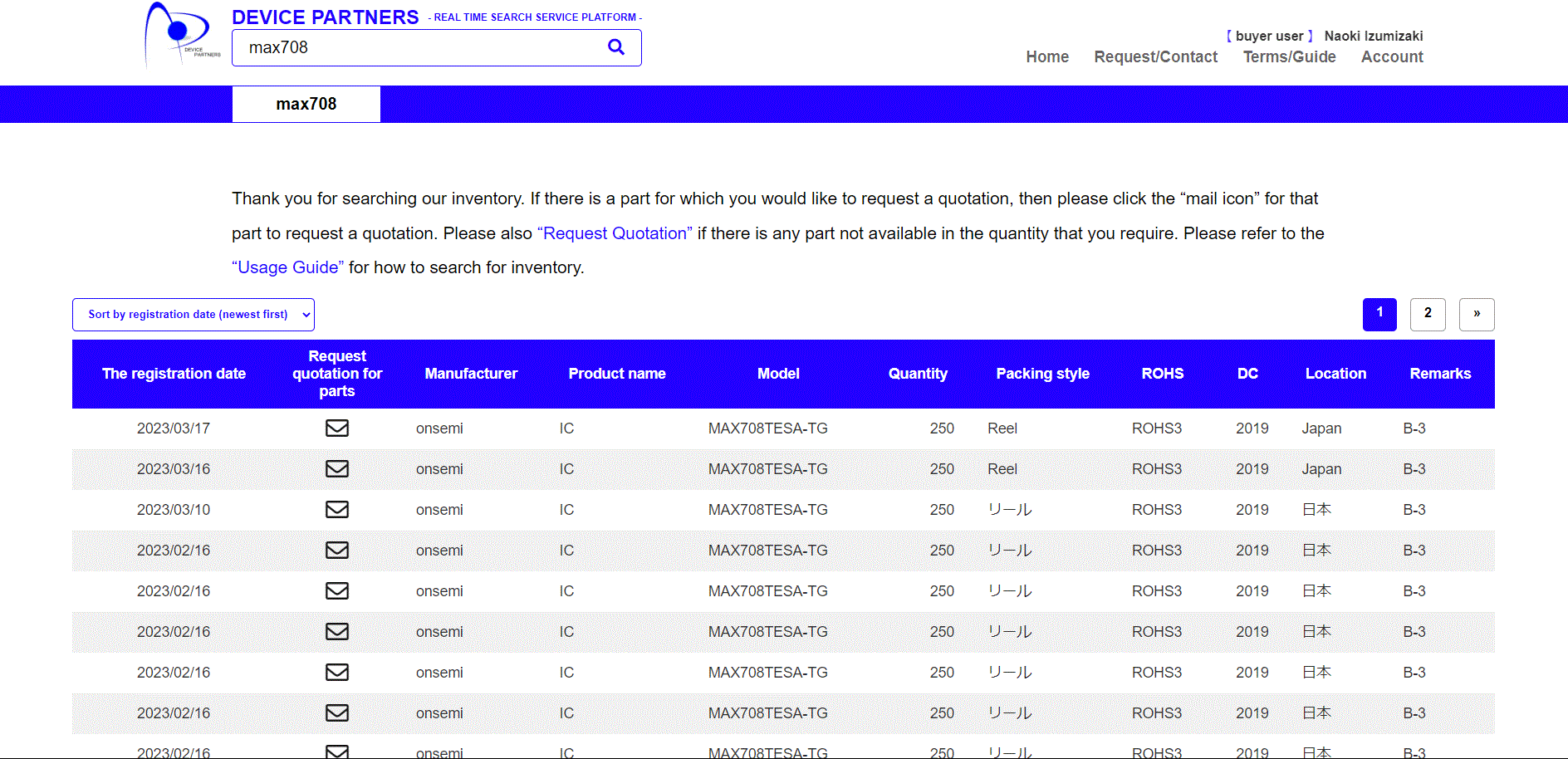Viewport: 1568px width, 759px height.
Task: Select the max708 results tab
Action: (x=306, y=104)
